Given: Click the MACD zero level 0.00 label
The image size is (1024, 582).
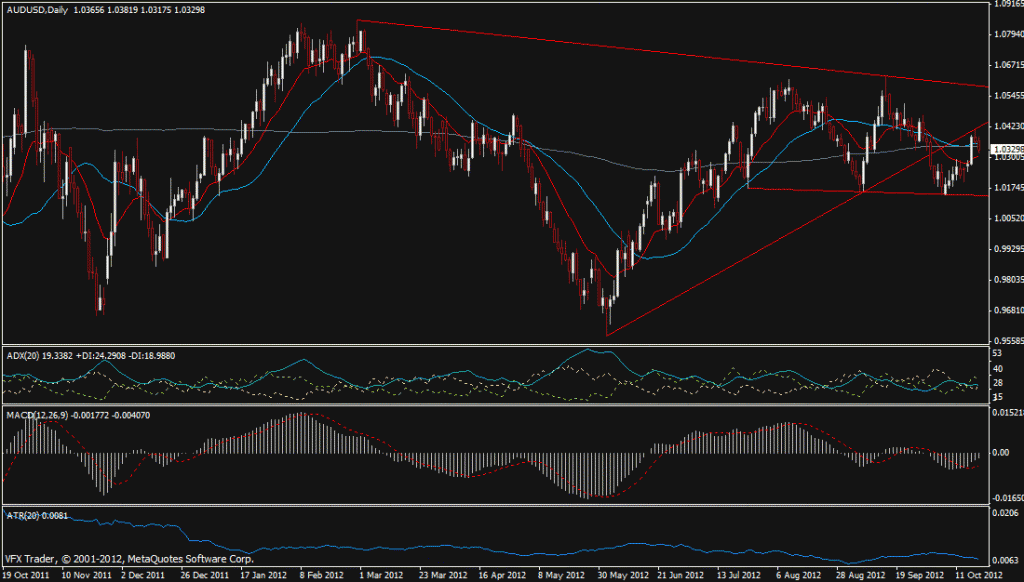Looking at the screenshot, I should (1000, 452).
